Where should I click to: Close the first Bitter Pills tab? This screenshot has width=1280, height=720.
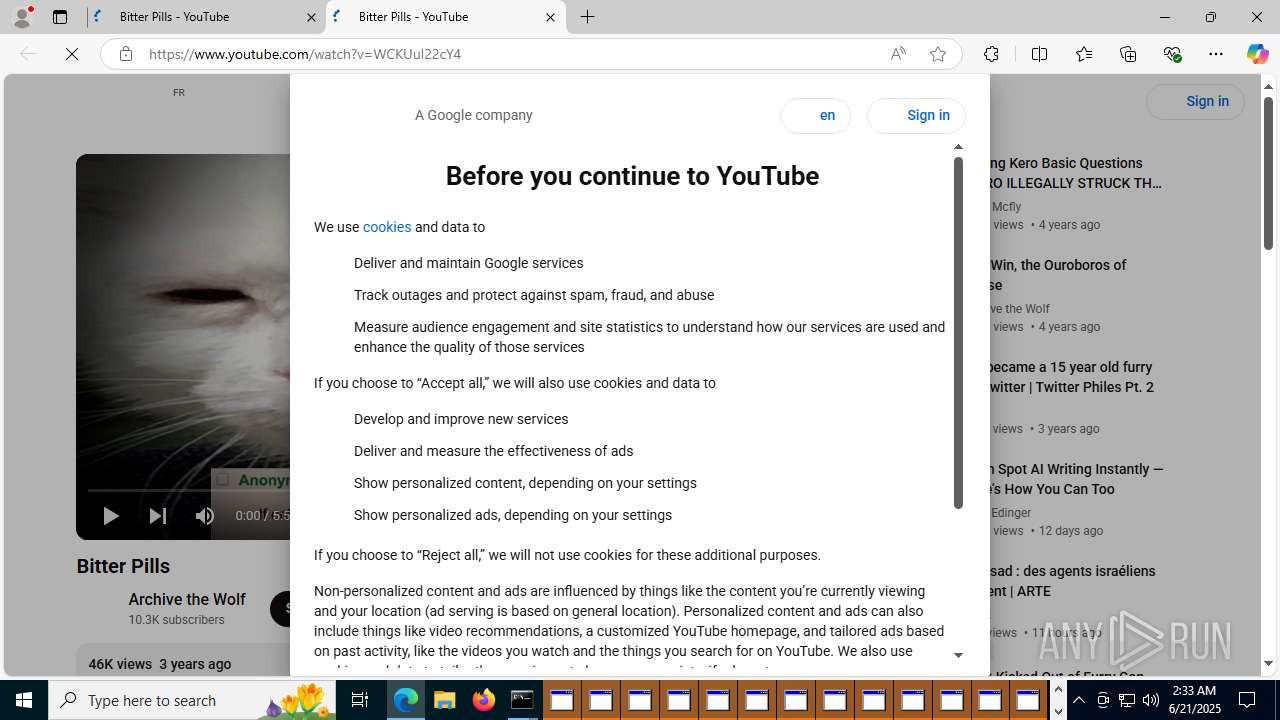click(x=311, y=17)
